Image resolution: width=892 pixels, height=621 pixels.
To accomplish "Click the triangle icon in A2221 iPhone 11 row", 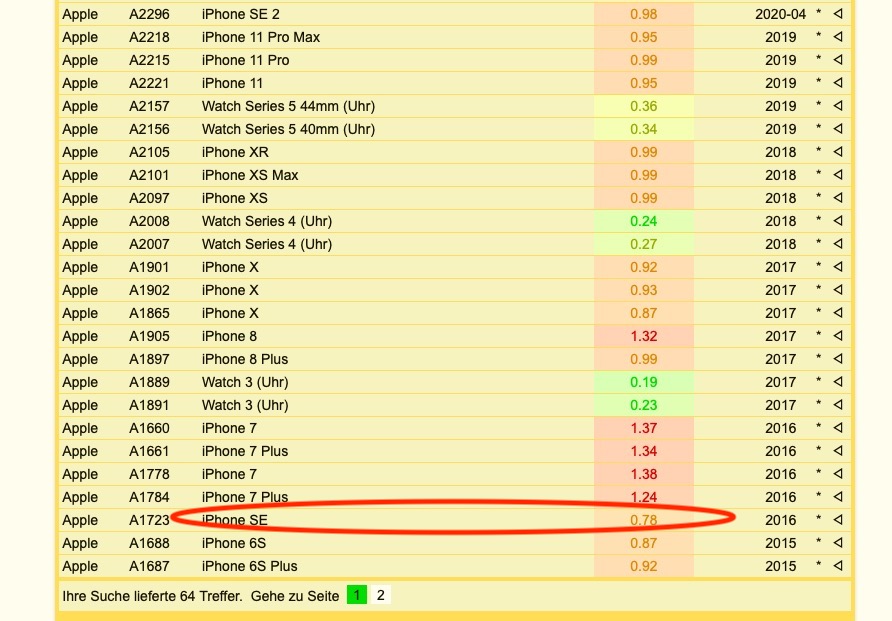I will click(838, 82).
